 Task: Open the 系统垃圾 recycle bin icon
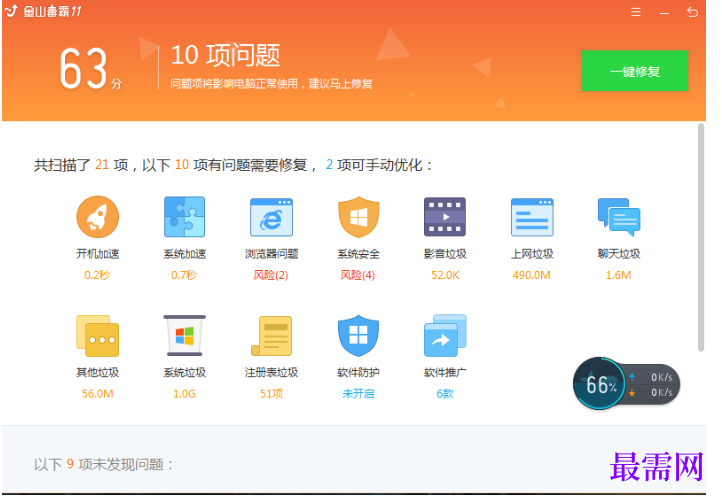[184, 336]
